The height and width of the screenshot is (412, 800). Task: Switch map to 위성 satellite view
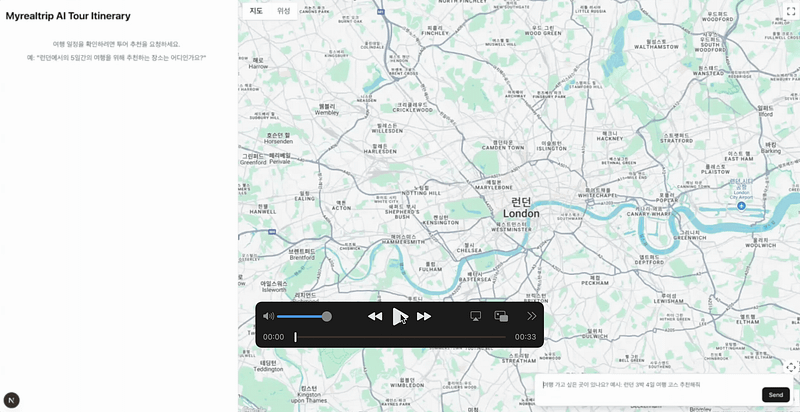click(x=284, y=11)
